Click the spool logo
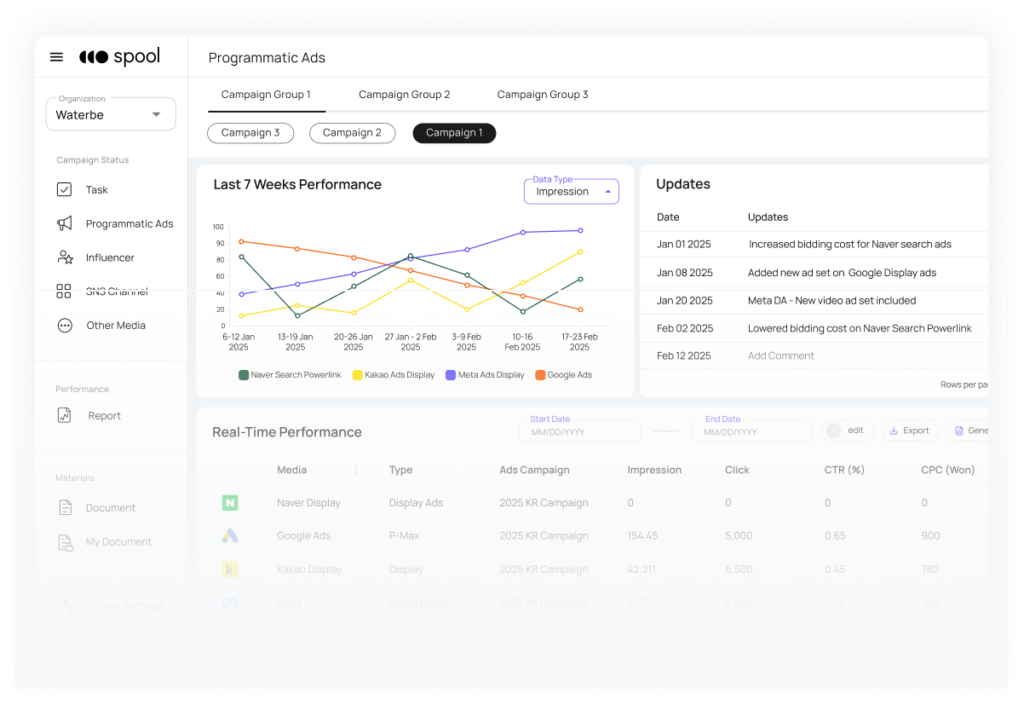1024x705 pixels. (120, 57)
